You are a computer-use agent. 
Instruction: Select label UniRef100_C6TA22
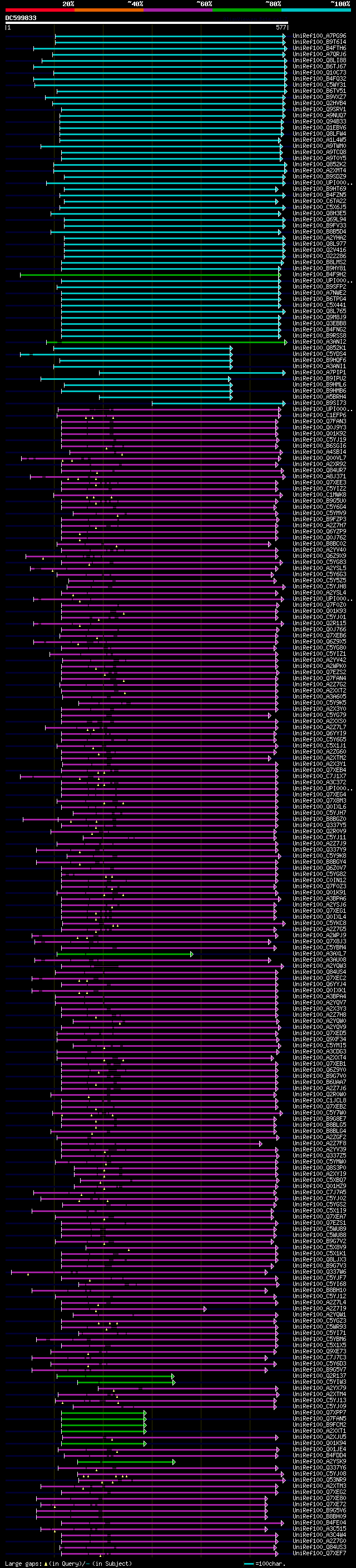319,201
